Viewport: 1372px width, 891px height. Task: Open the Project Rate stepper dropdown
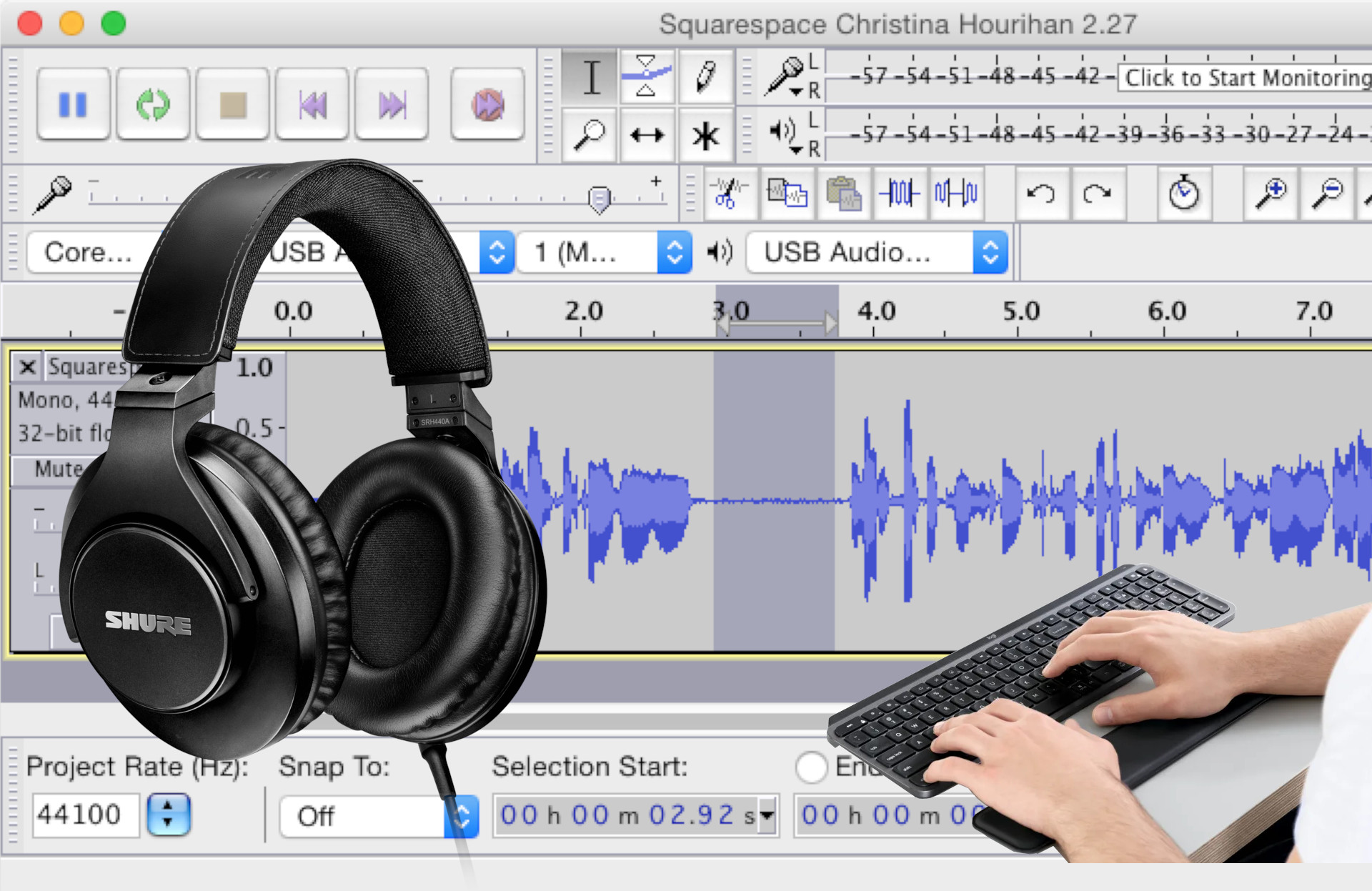pyautogui.click(x=169, y=815)
